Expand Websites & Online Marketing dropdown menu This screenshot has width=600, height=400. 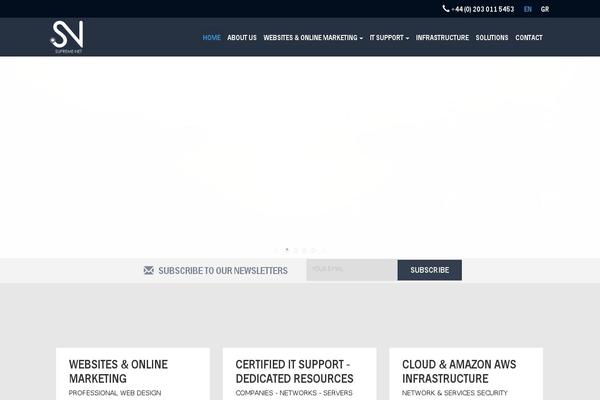tap(313, 38)
